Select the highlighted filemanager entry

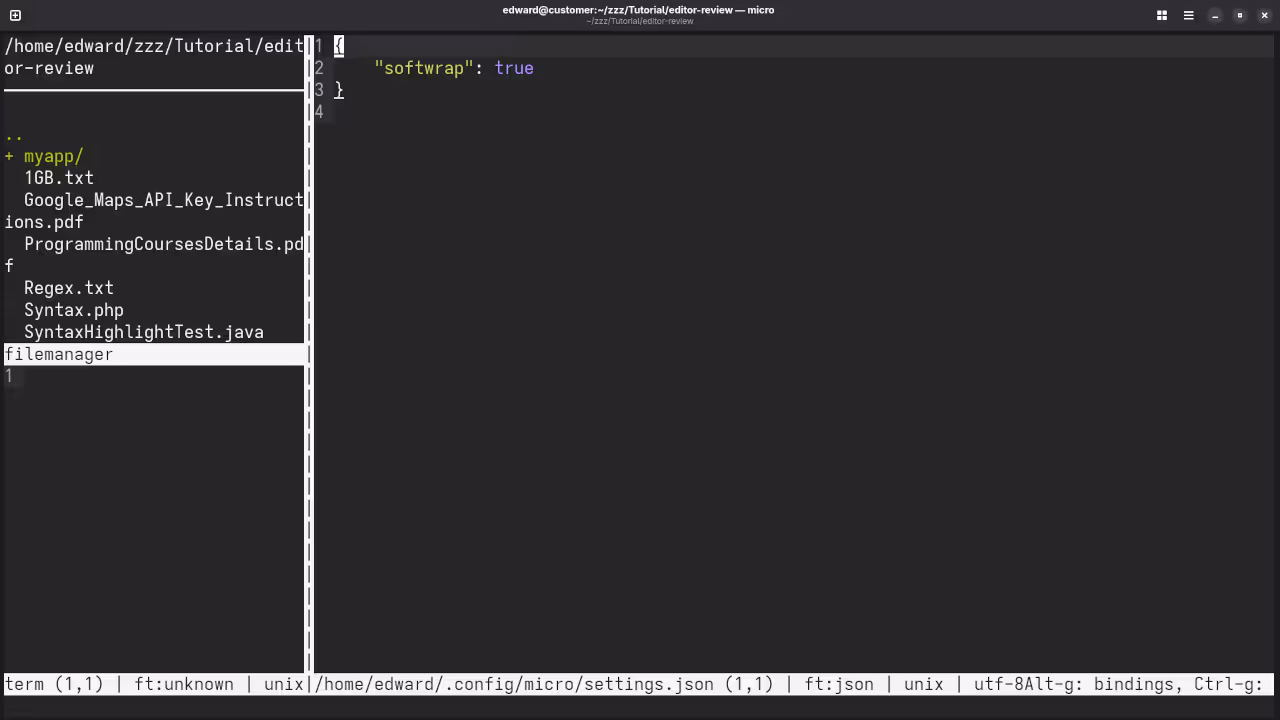coord(58,354)
